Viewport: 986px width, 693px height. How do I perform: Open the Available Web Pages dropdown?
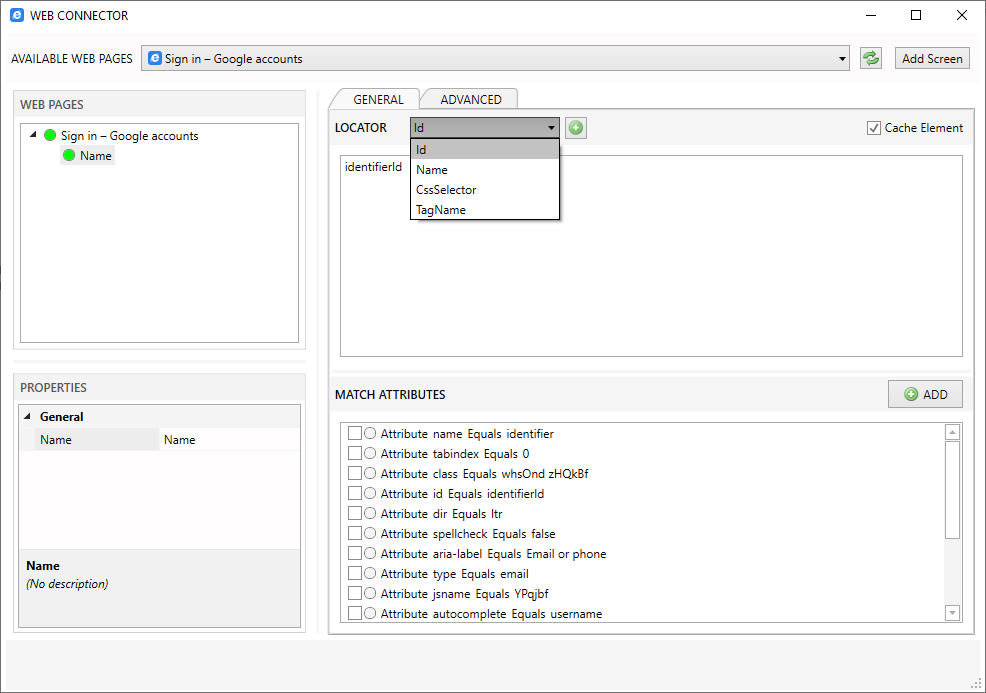tap(840, 57)
